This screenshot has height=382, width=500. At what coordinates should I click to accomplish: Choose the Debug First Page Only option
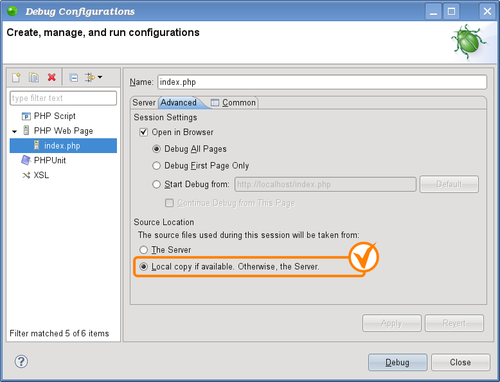pos(156,166)
